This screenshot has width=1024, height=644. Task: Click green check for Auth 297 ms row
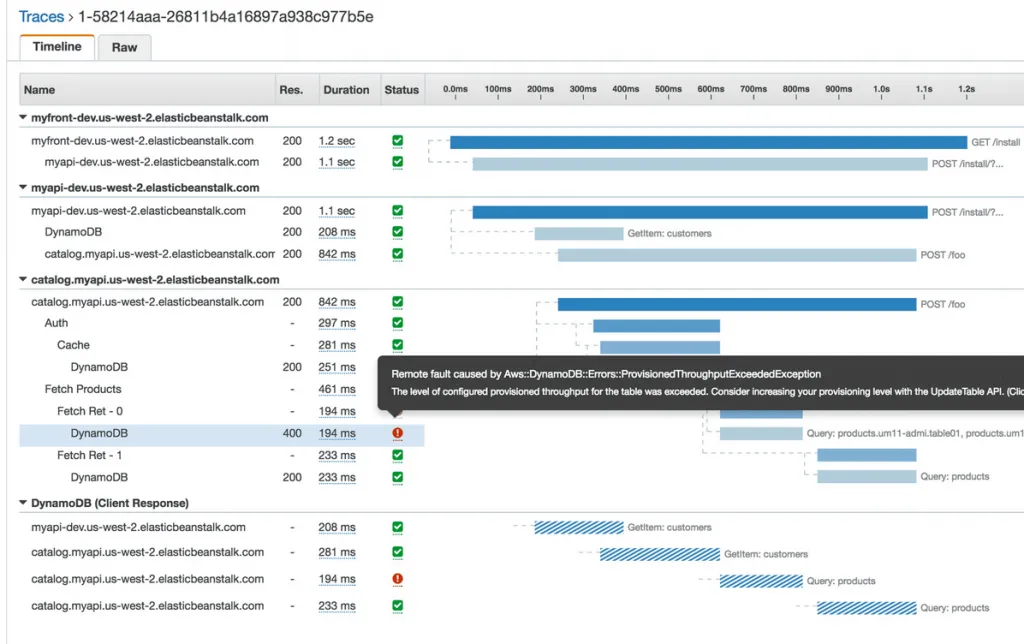coord(397,323)
